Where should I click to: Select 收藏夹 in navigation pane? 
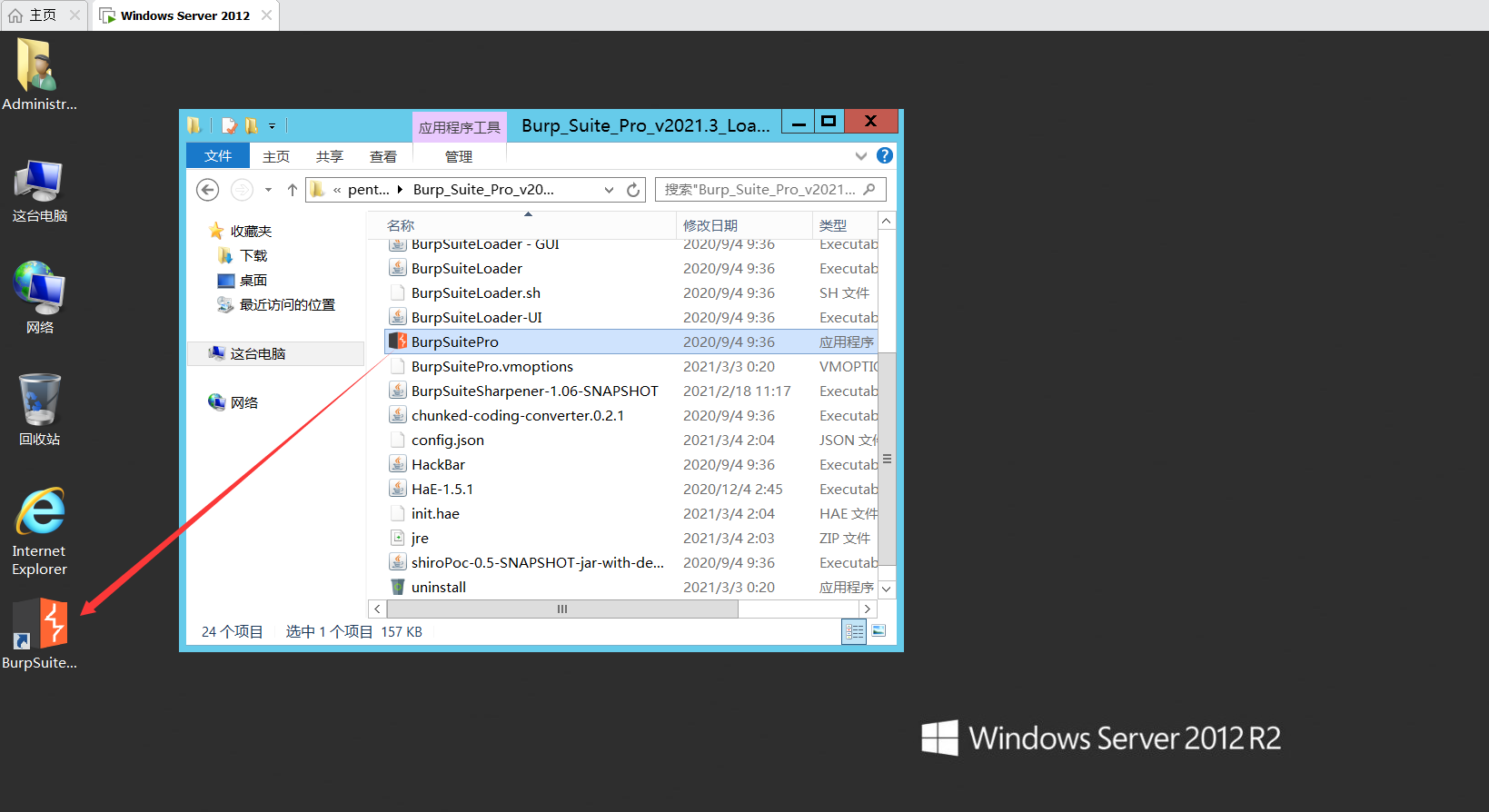click(x=251, y=231)
